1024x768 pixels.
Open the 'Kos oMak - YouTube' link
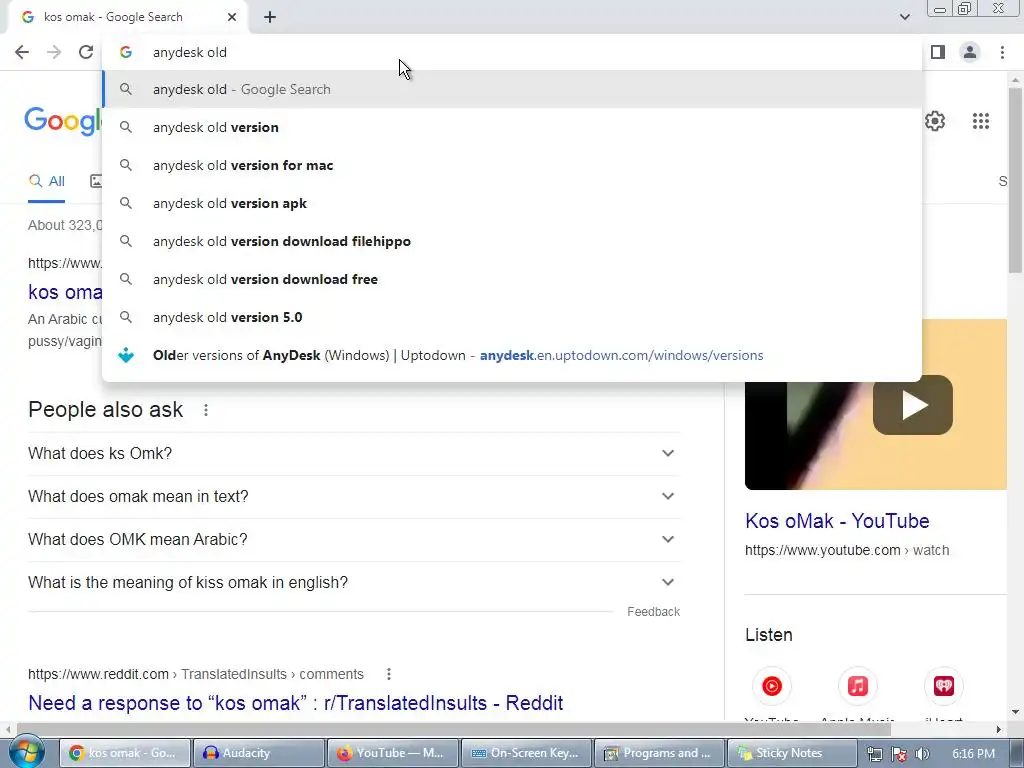click(837, 521)
